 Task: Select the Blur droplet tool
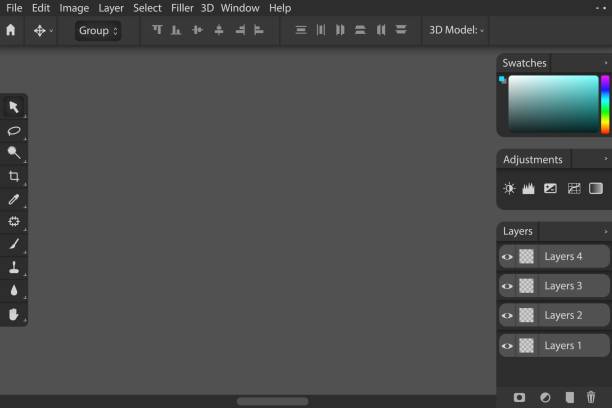[14, 290]
